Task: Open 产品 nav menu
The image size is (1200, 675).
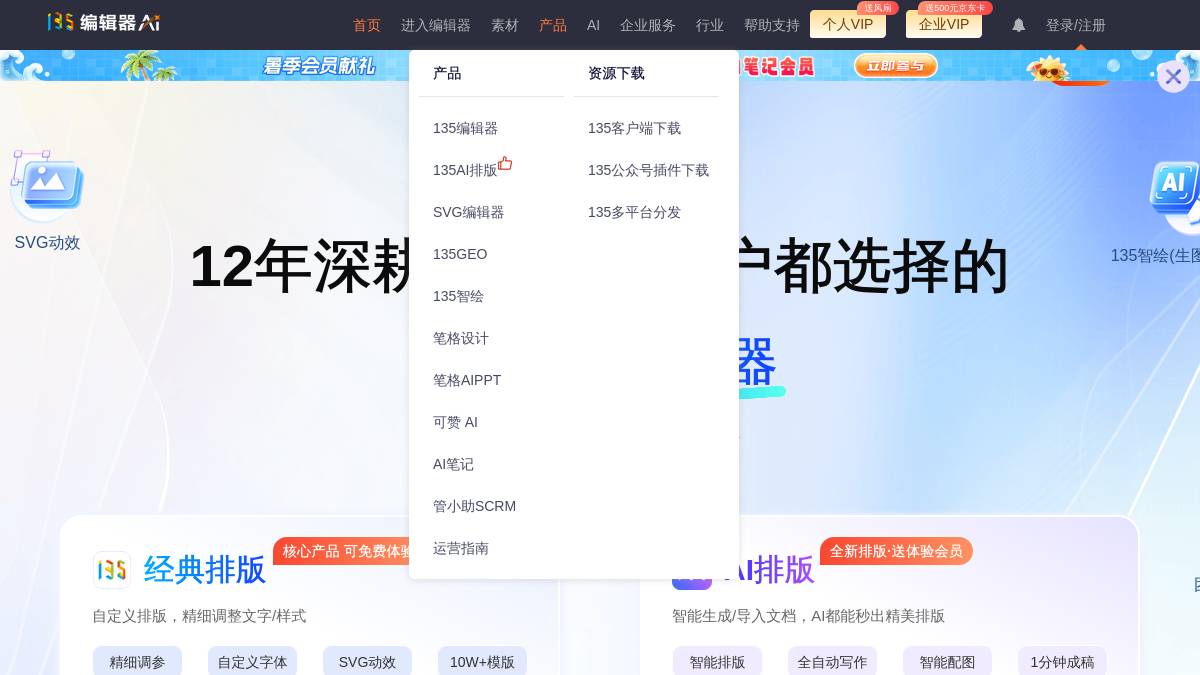Action: [553, 25]
